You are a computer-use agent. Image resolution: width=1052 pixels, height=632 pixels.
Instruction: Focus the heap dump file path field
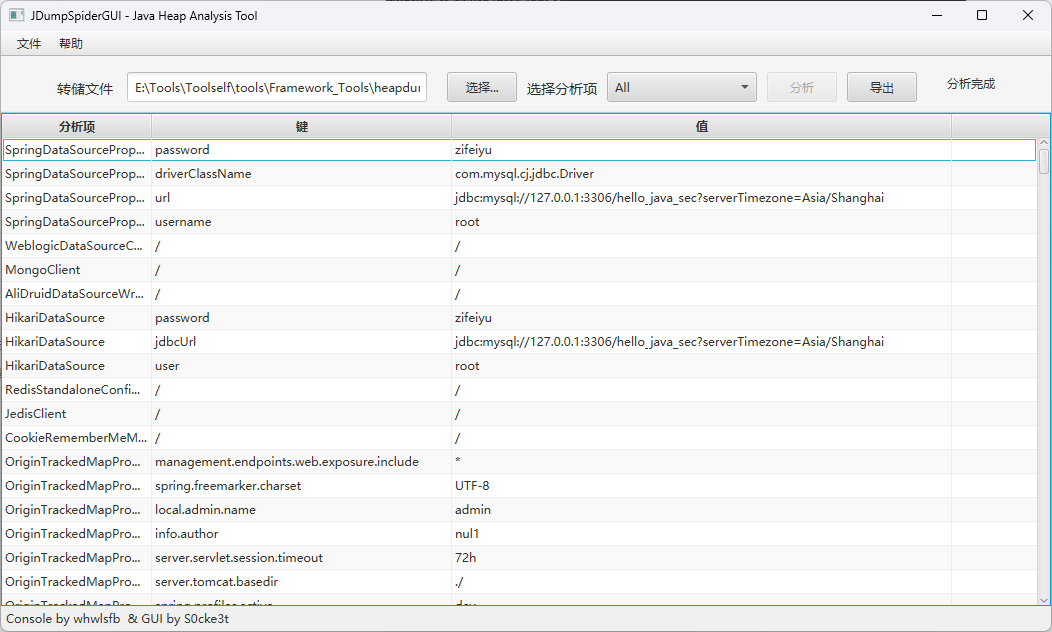coord(277,87)
